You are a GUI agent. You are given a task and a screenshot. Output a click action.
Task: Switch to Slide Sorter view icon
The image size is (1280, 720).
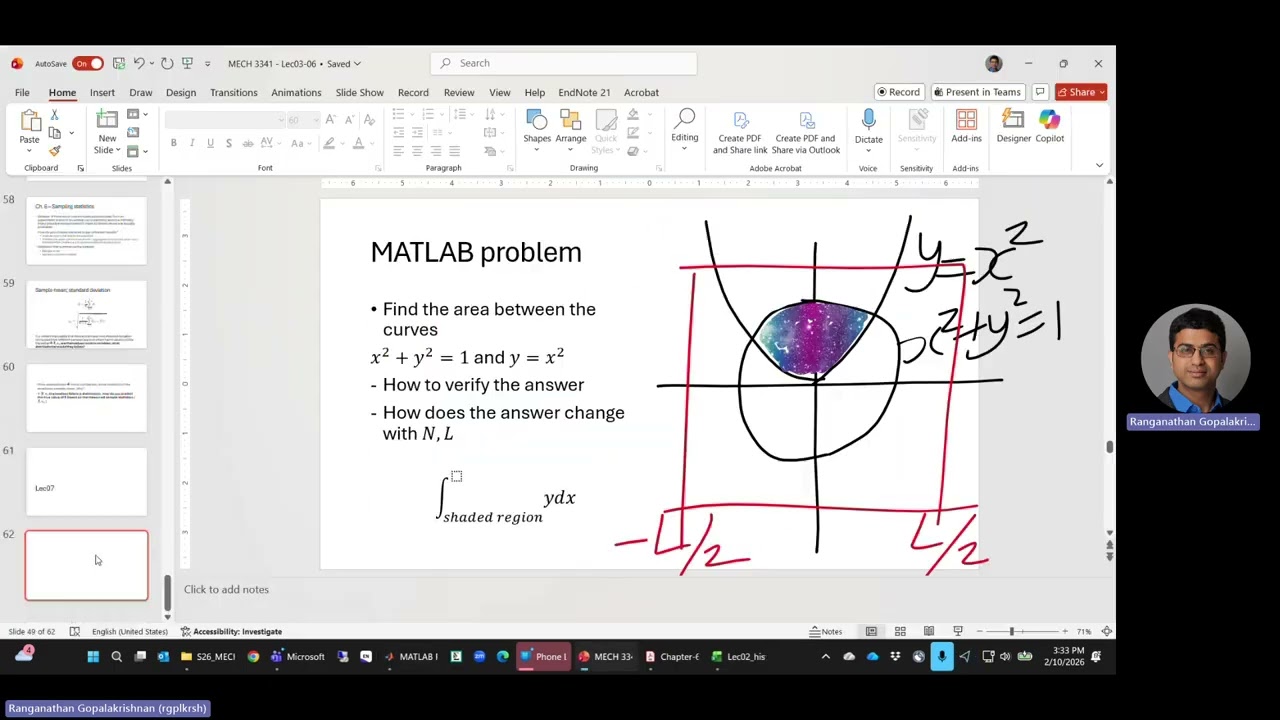(x=900, y=632)
